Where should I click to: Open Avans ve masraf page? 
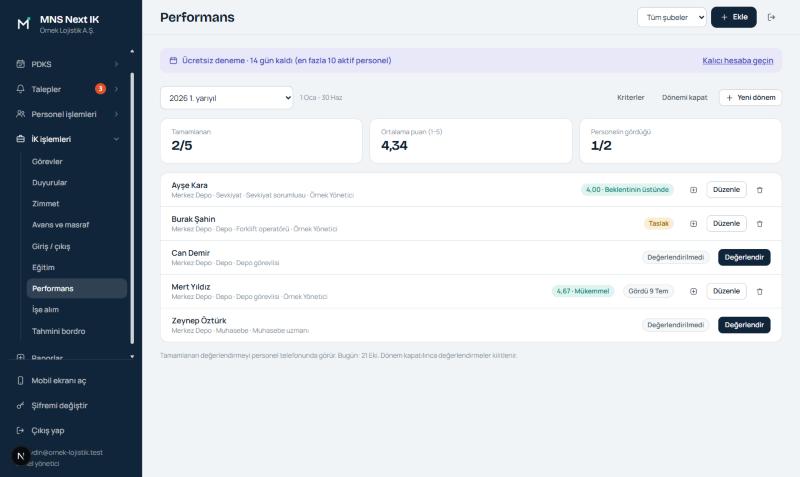pyautogui.click(x=77, y=225)
